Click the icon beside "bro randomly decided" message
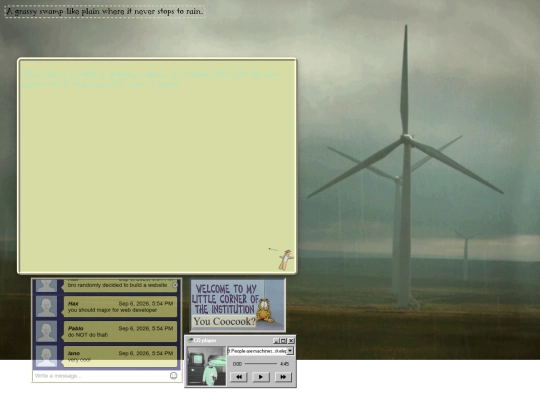This screenshot has height=405, width=540. click(x=175, y=285)
